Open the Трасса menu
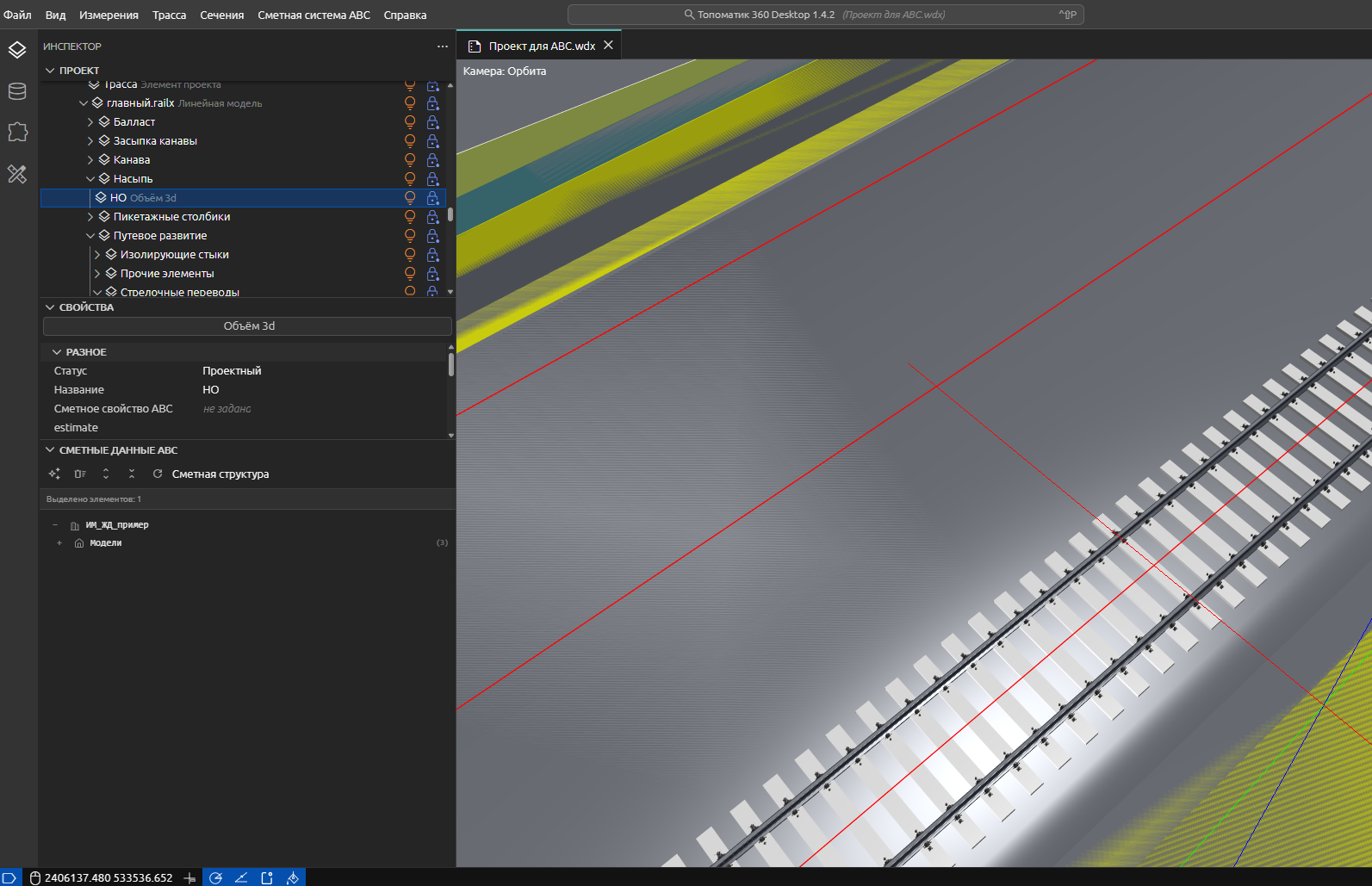The height and width of the screenshot is (886, 1372). [x=170, y=15]
